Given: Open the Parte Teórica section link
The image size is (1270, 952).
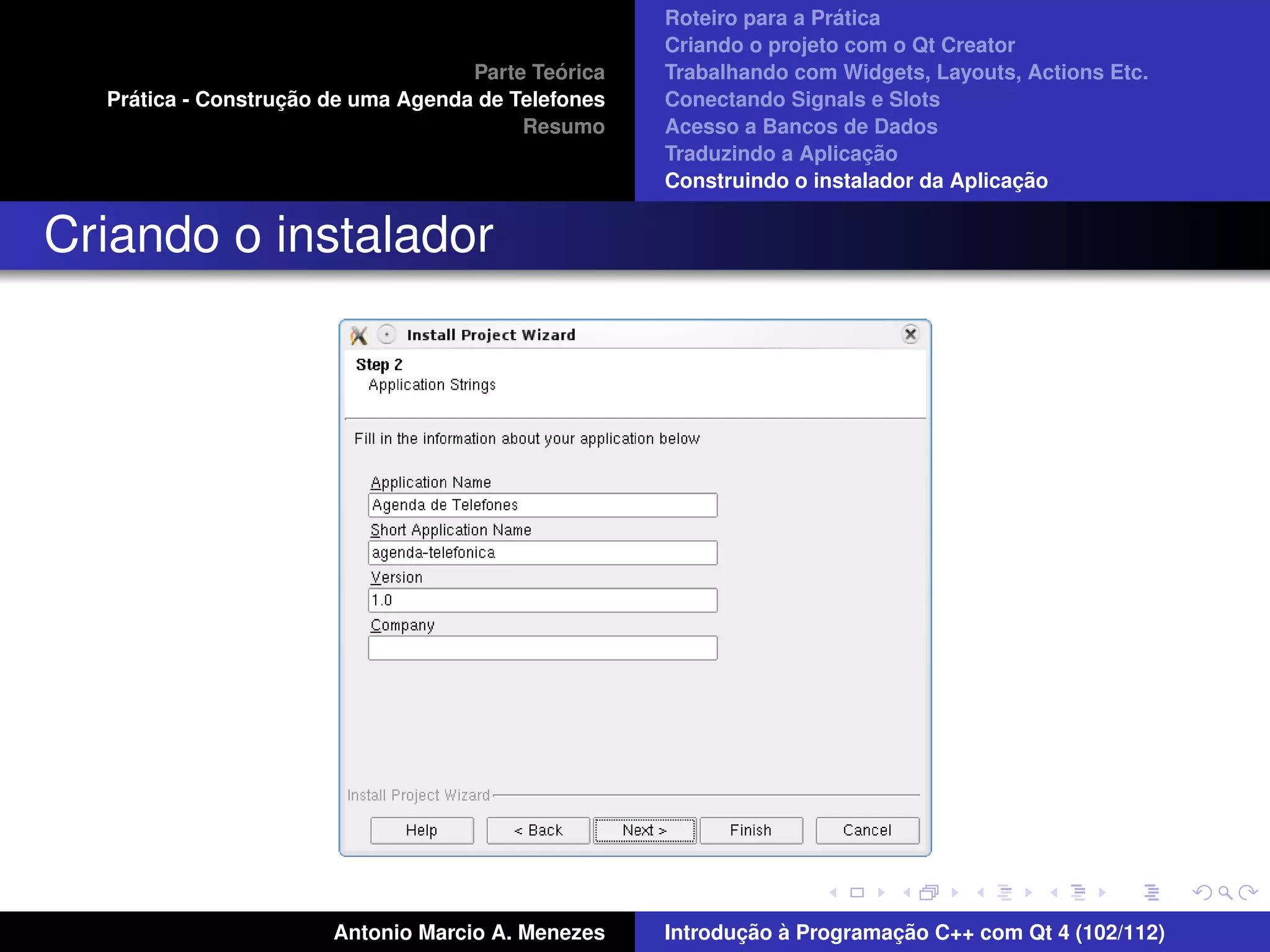Looking at the screenshot, I should coord(540,73).
